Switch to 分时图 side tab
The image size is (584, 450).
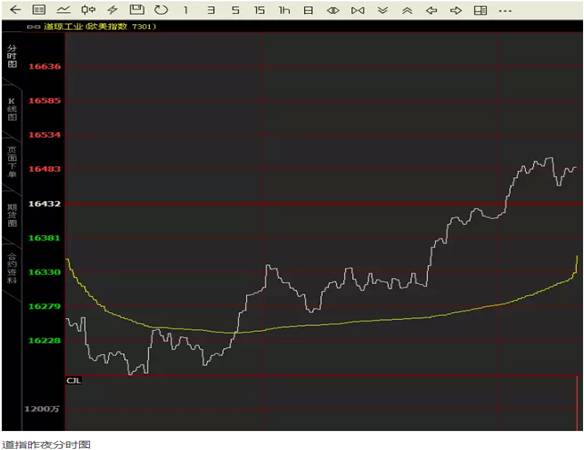[x=12, y=57]
